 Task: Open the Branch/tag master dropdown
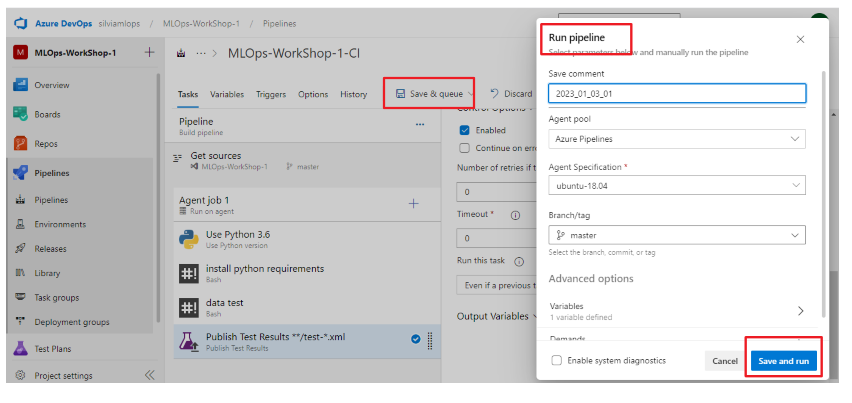tap(677, 236)
